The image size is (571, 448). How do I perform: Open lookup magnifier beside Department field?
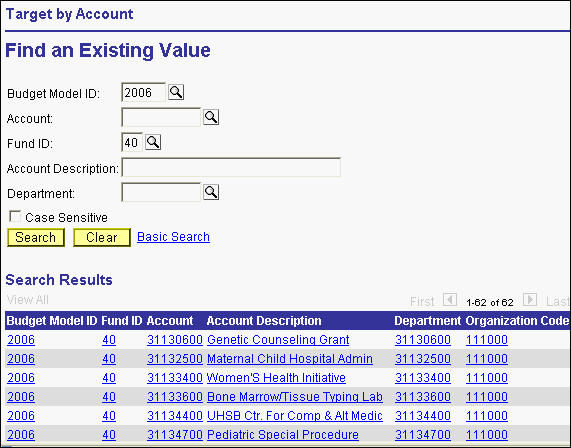(x=211, y=192)
